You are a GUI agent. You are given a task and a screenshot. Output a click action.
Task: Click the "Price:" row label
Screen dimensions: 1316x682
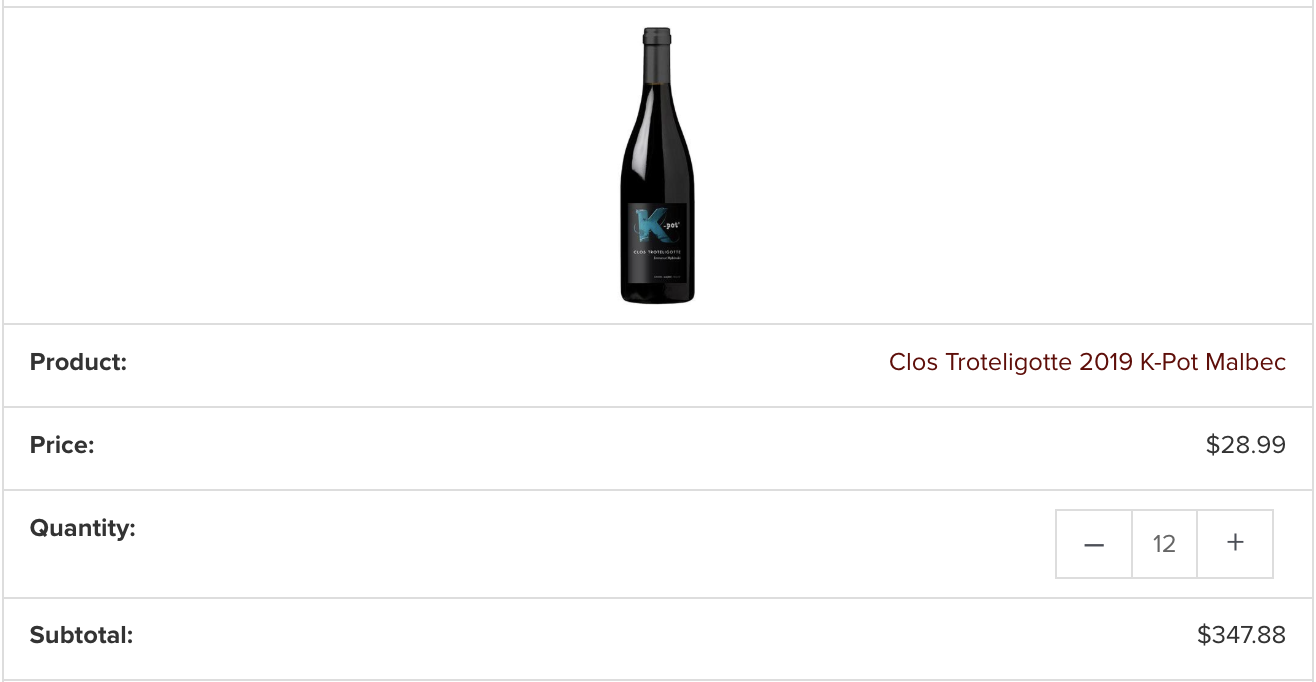[x=62, y=445]
